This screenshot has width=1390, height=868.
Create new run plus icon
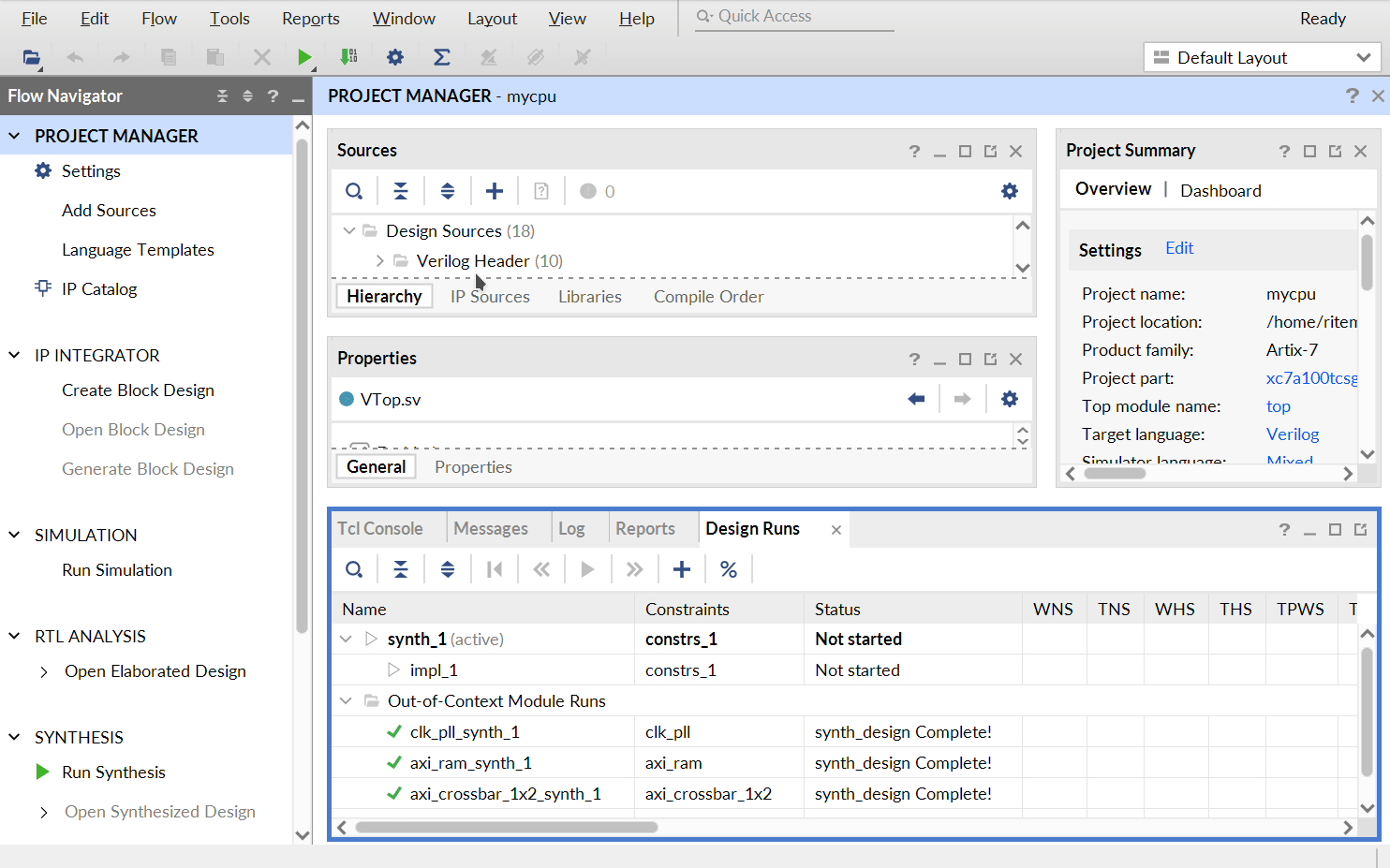tap(682, 569)
